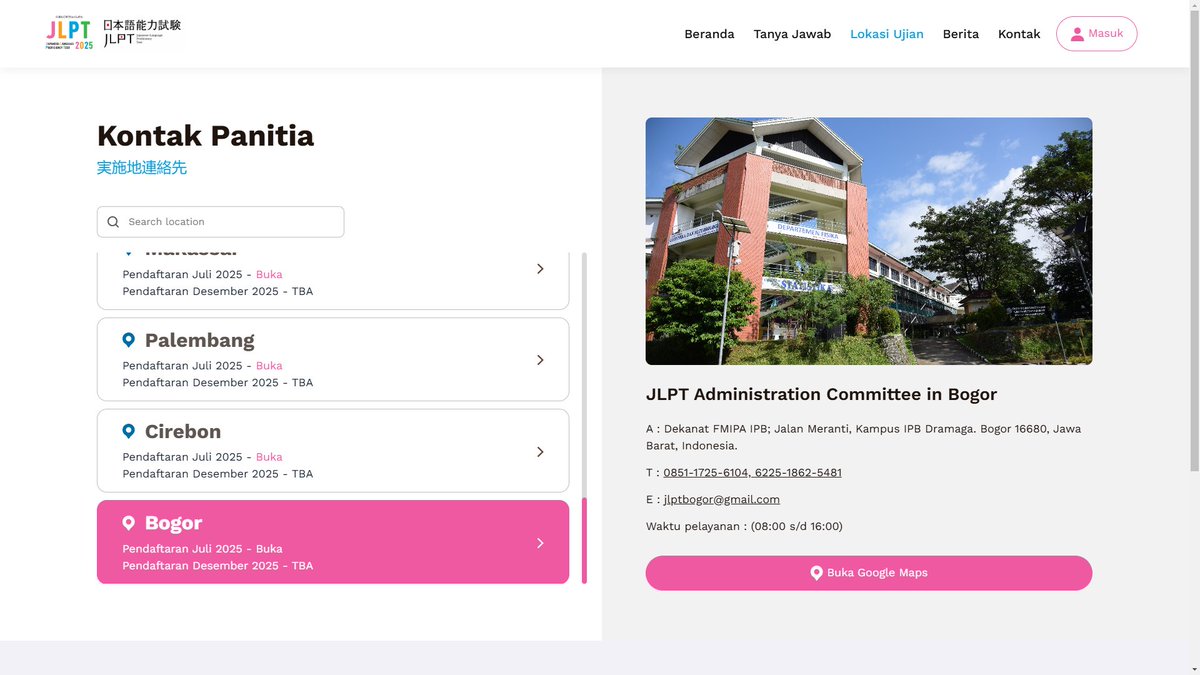
Task: Click the jlptbogor@gmail.com email link
Action: (722, 500)
